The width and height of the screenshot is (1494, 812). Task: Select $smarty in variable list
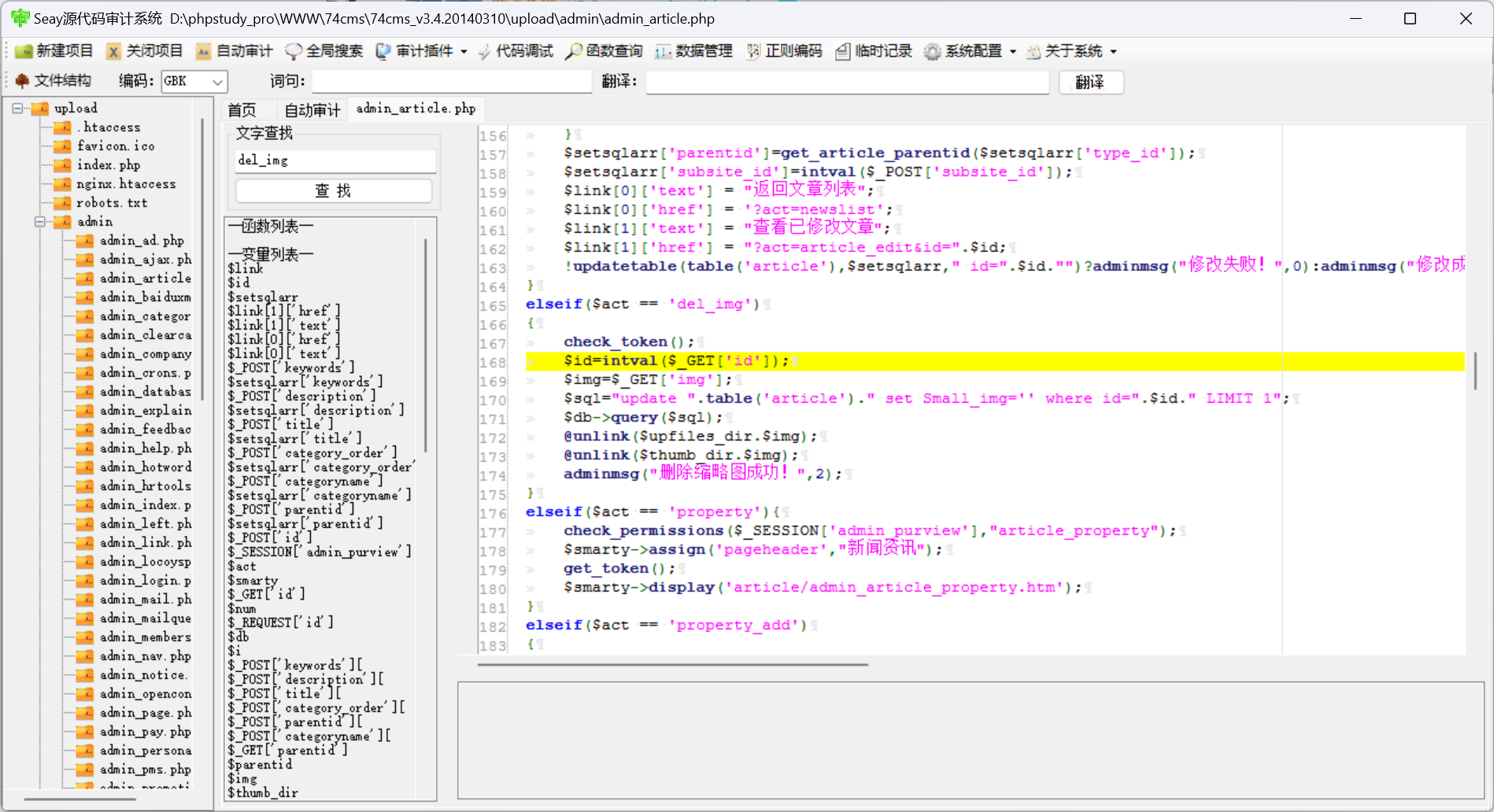tap(253, 581)
